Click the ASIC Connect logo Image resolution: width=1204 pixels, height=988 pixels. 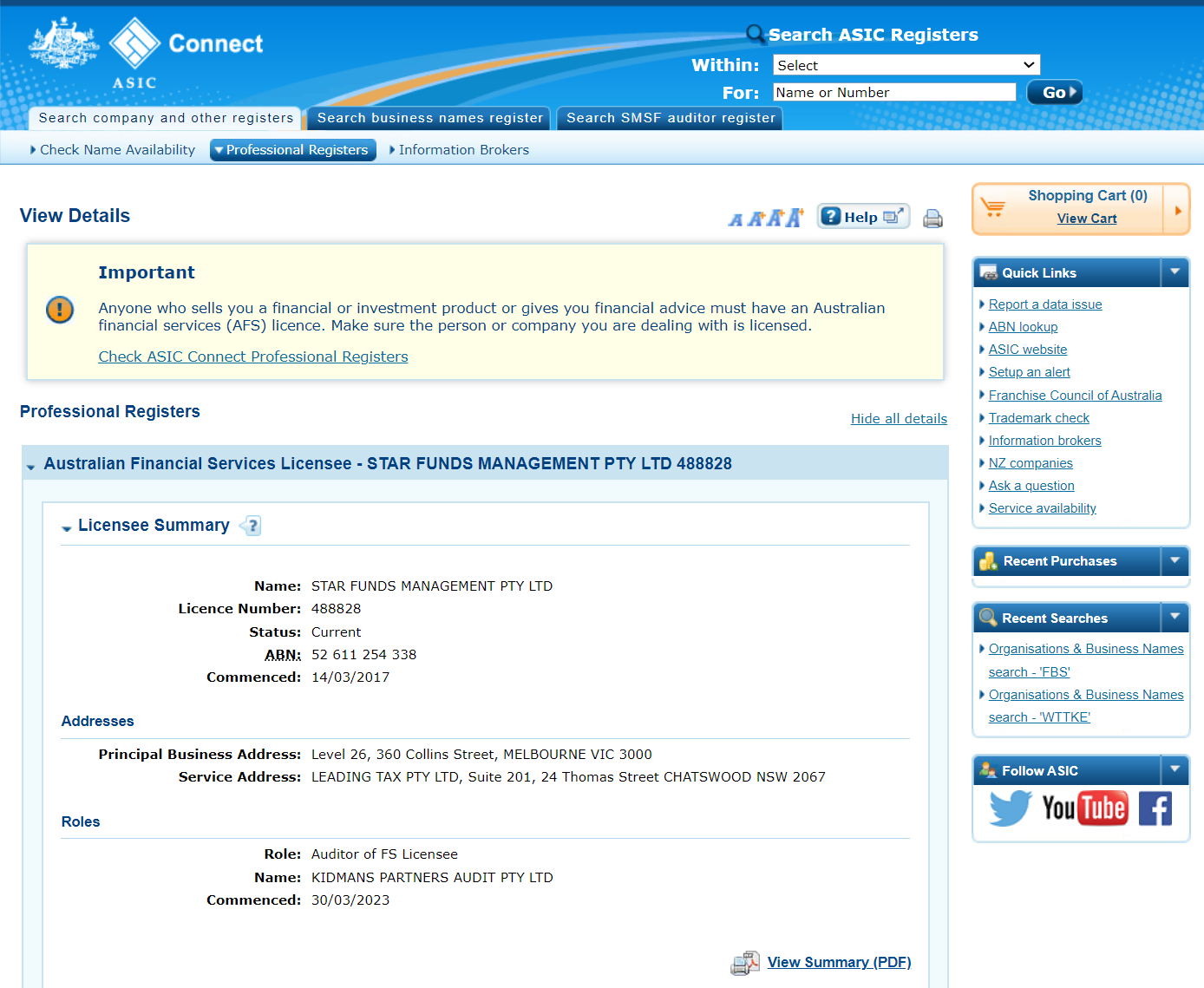(x=146, y=54)
